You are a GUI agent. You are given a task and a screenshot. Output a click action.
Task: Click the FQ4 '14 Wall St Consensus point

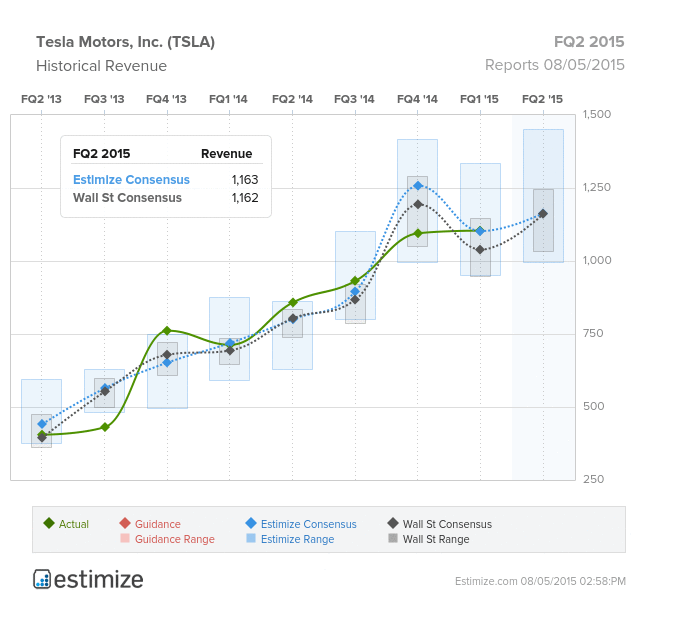418,204
